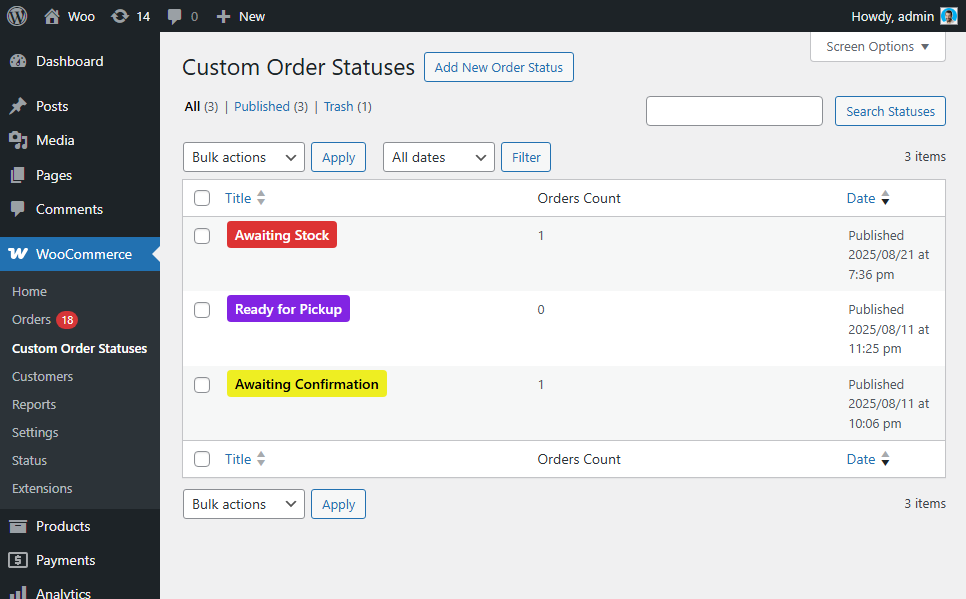The image size is (966, 599).
Task: Check the Awaiting Stock row checkbox
Action: 202,236
